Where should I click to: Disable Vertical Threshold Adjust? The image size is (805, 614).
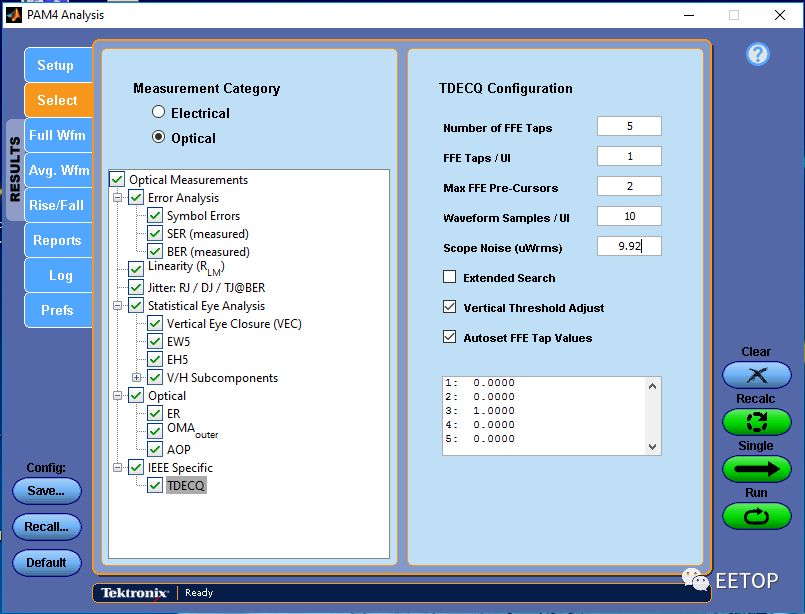click(450, 307)
